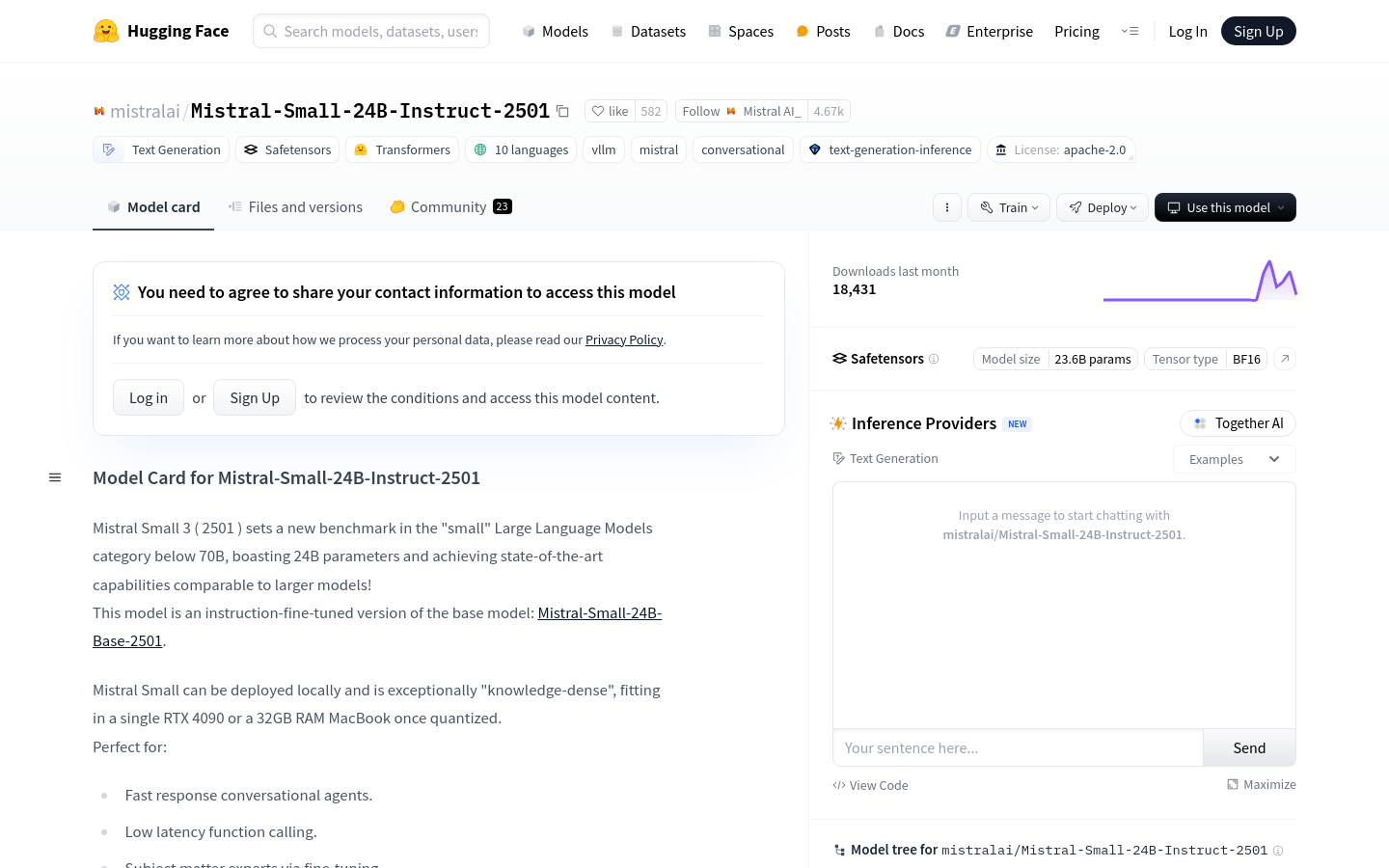The image size is (1389, 868).
Task: Maximize the inference widget
Action: (x=1261, y=784)
